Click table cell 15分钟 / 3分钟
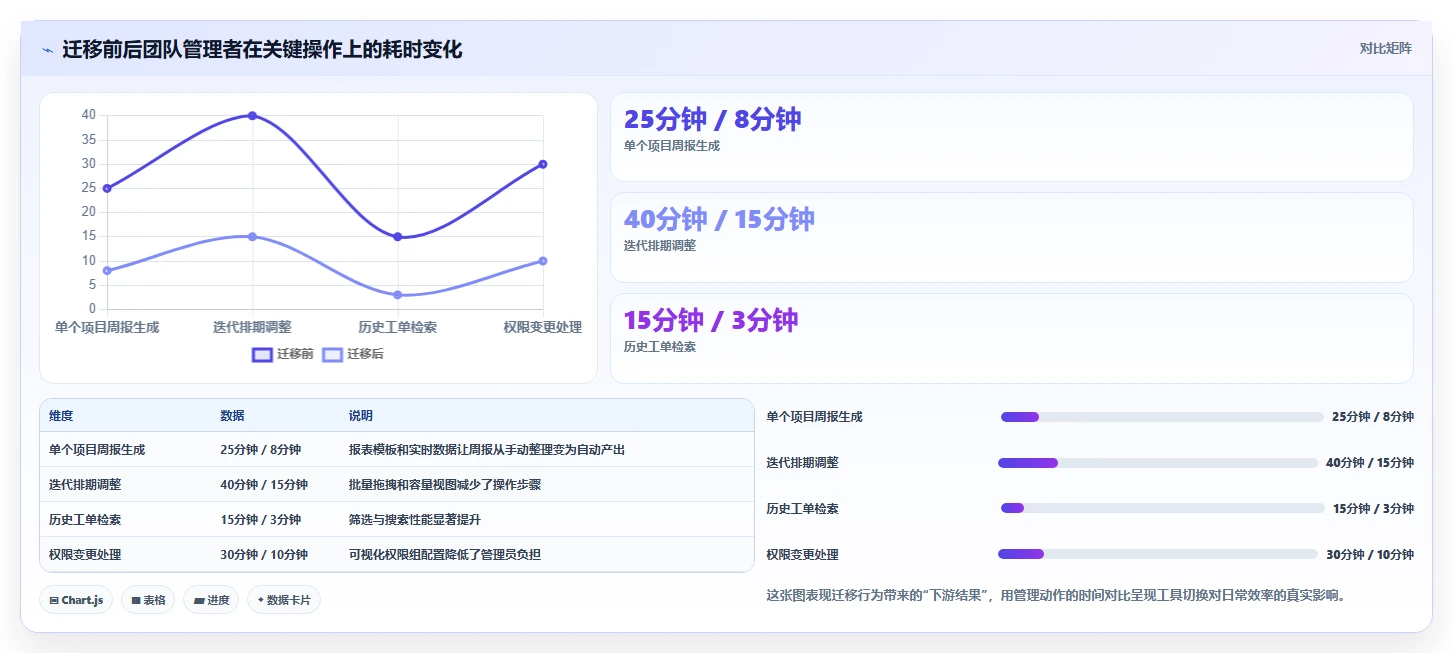Image resolution: width=1453 pixels, height=653 pixels. point(260,520)
